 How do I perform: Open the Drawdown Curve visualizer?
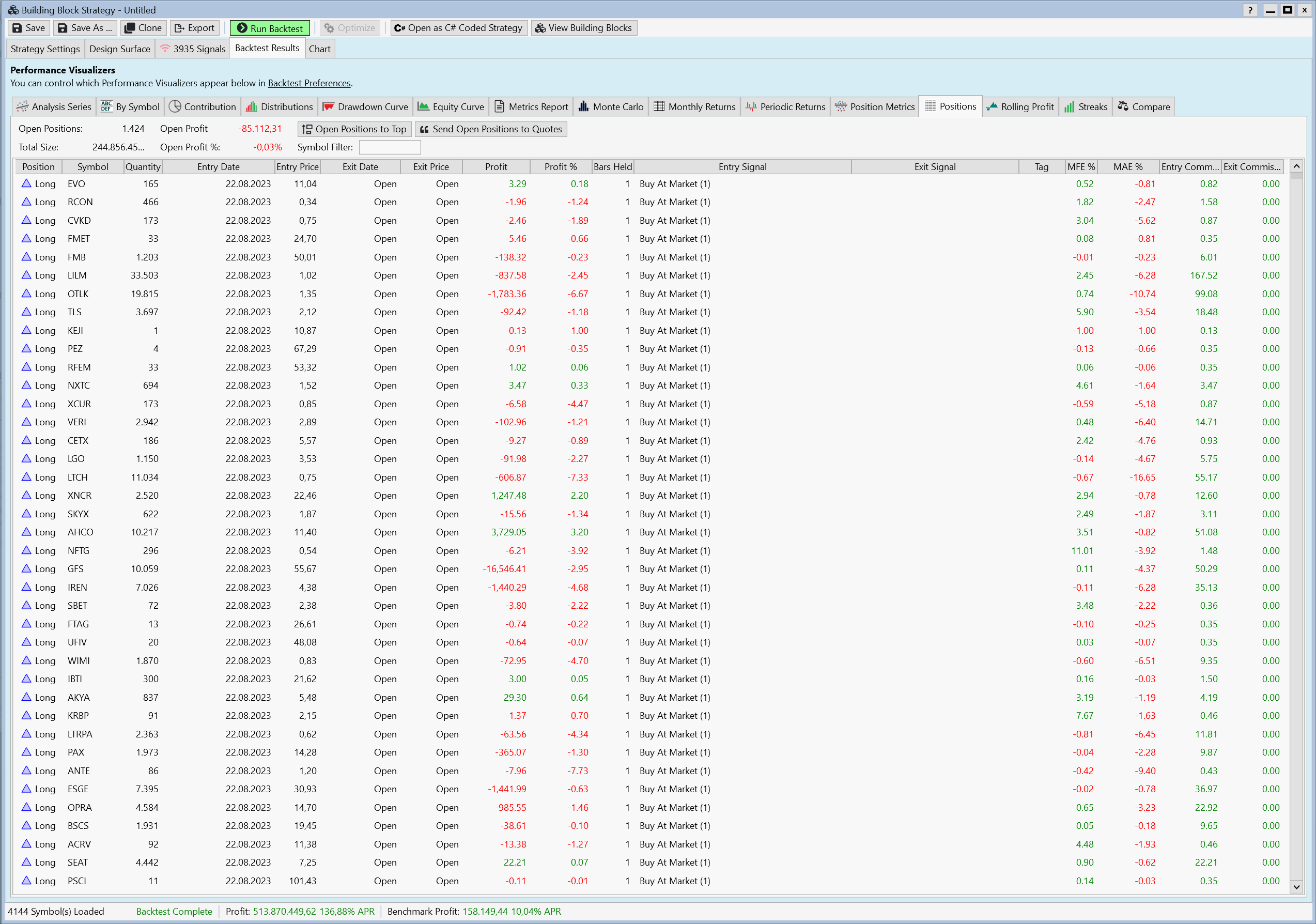point(365,106)
